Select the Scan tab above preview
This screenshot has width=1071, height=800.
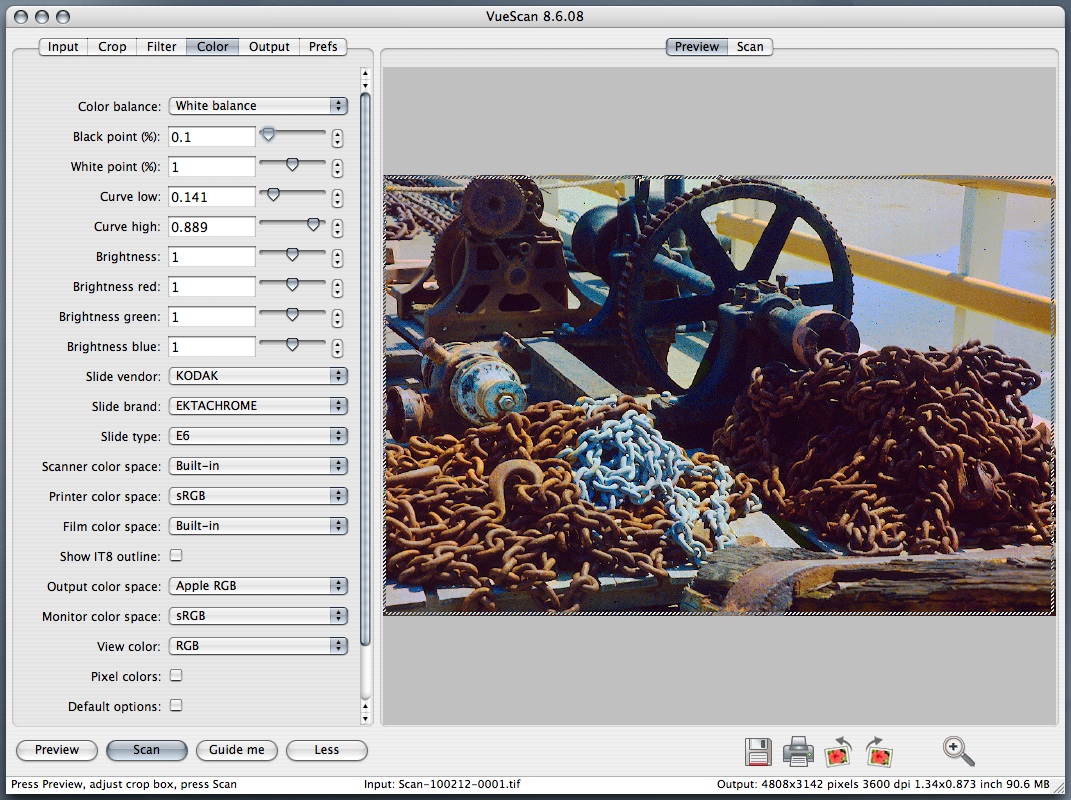click(x=750, y=47)
